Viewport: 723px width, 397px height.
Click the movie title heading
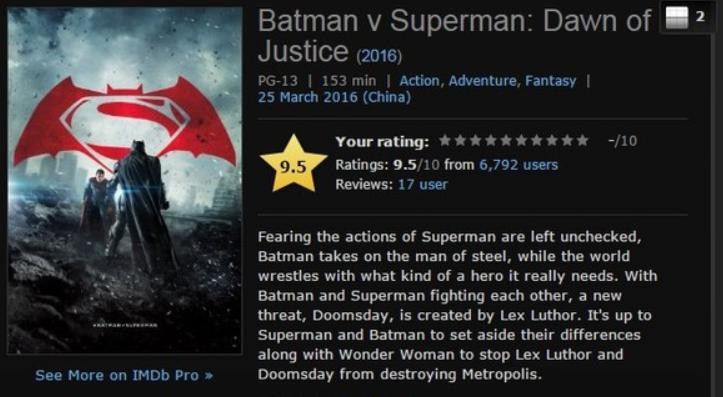click(x=454, y=36)
